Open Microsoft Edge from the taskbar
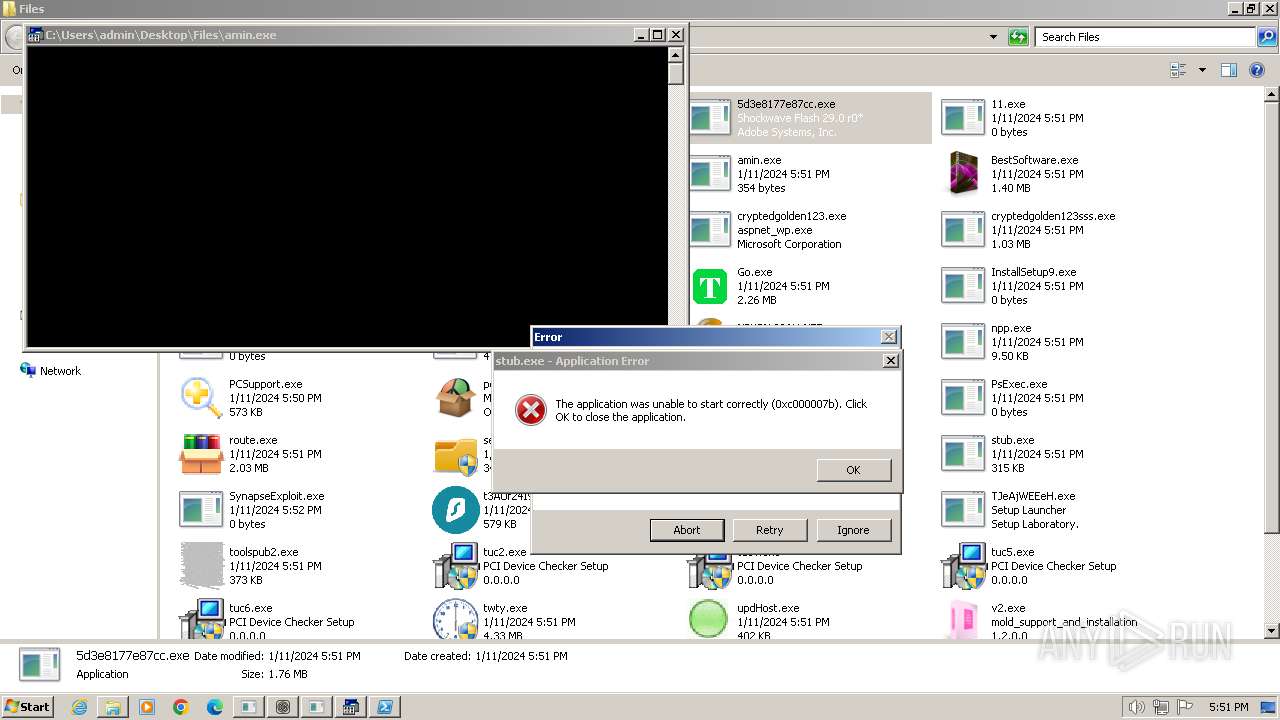This screenshot has width=1280, height=720. coord(215,707)
